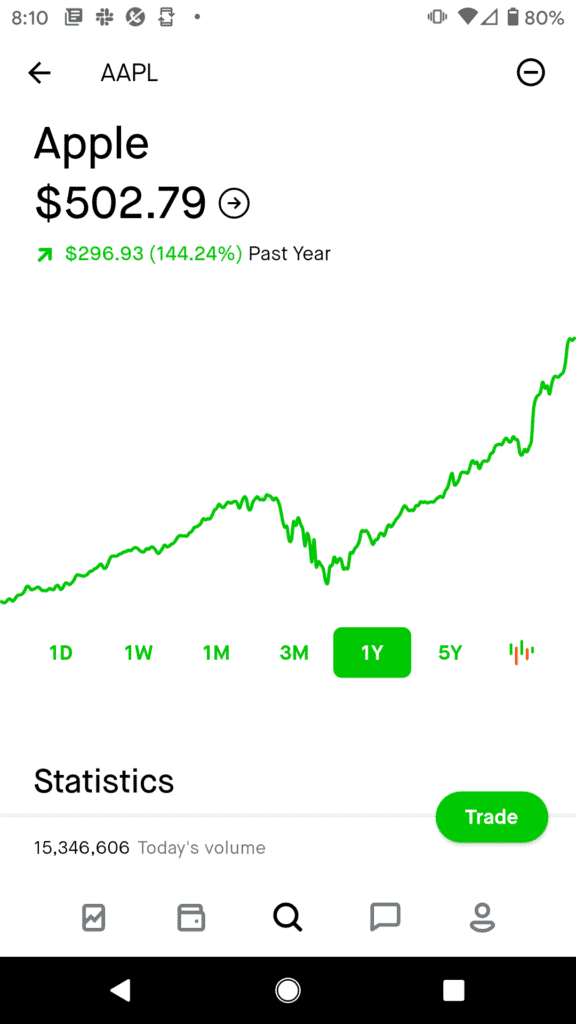Open the search tab in bottom navigation
Screen dimensions: 576x1024
(287, 917)
